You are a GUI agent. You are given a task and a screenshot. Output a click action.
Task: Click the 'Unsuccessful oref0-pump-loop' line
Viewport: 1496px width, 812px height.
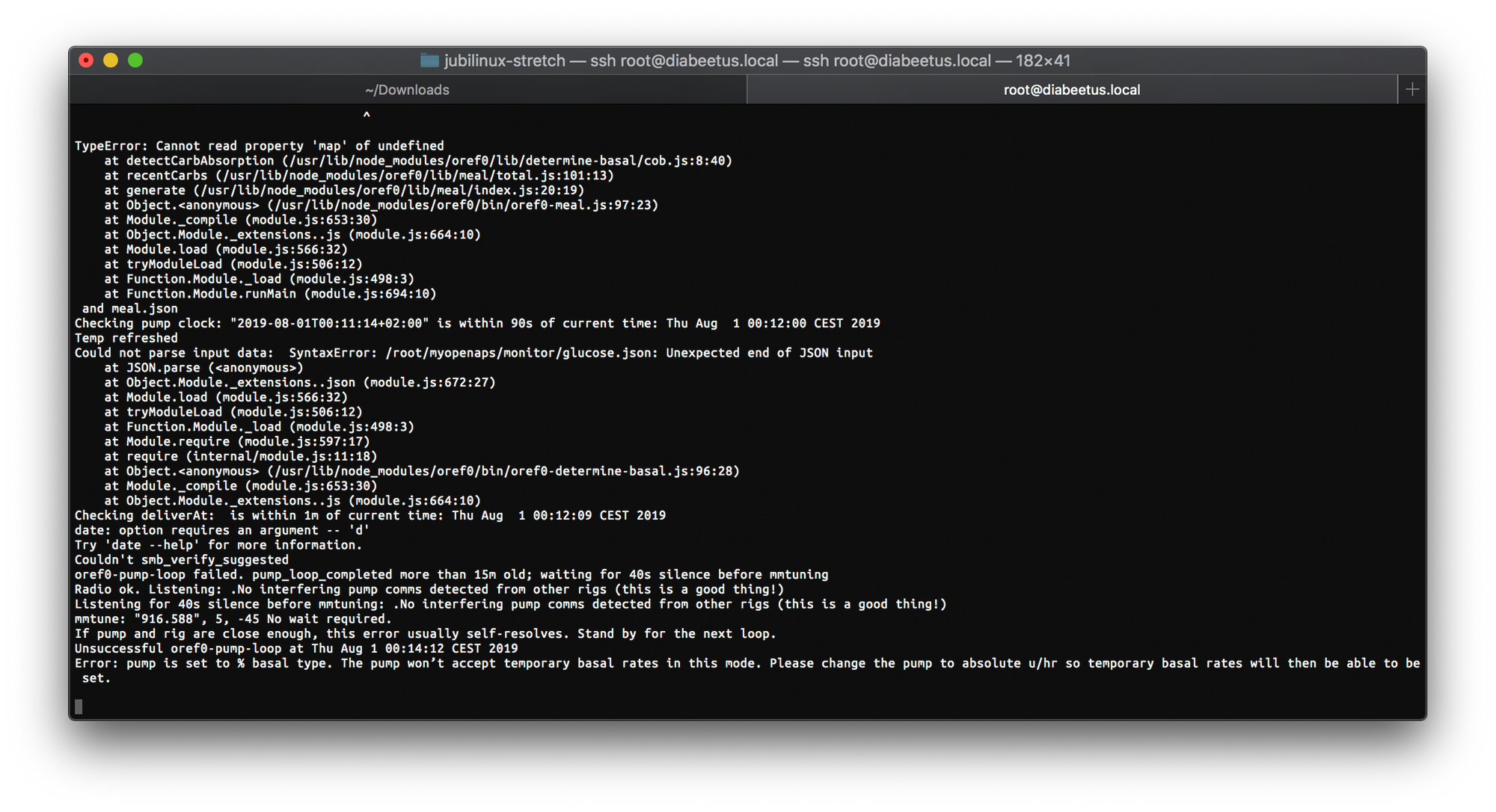click(296, 648)
